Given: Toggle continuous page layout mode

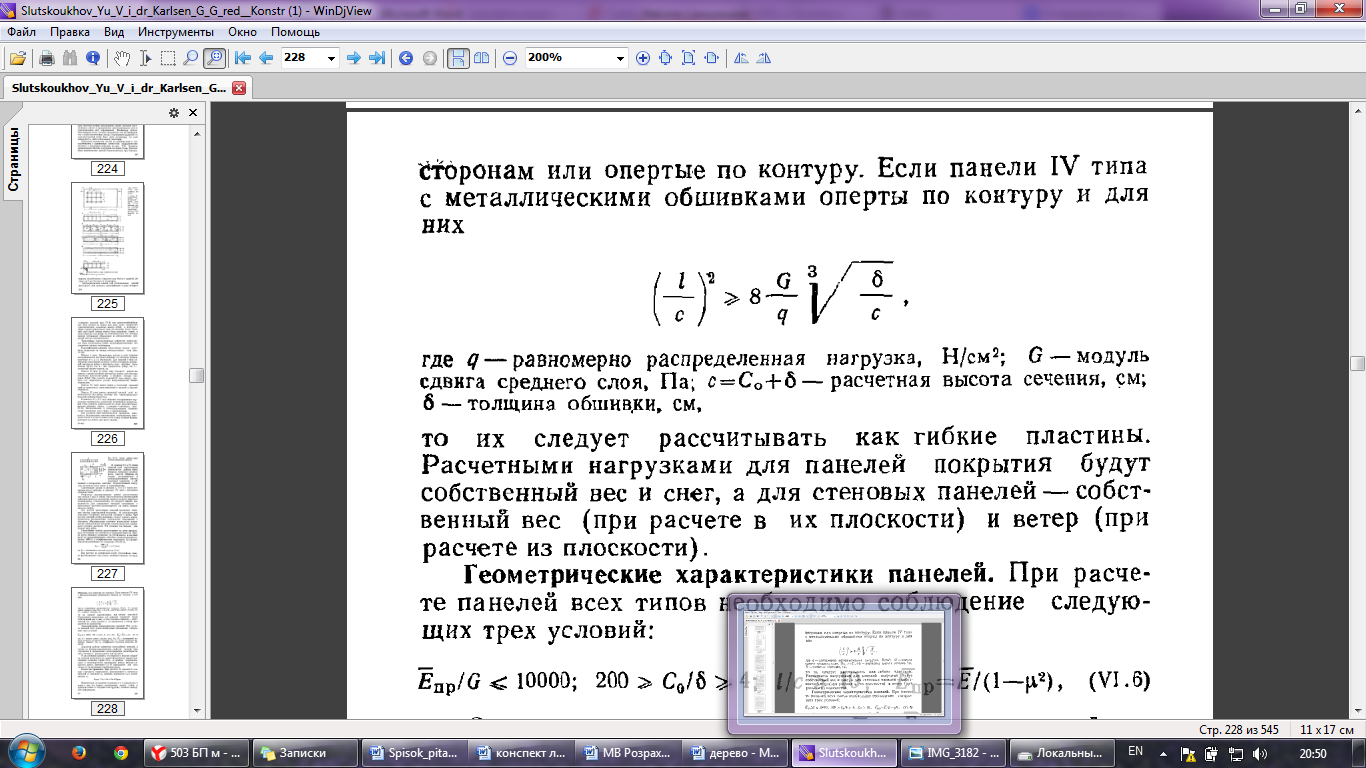Looking at the screenshot, I should click(x=457, y=58).
